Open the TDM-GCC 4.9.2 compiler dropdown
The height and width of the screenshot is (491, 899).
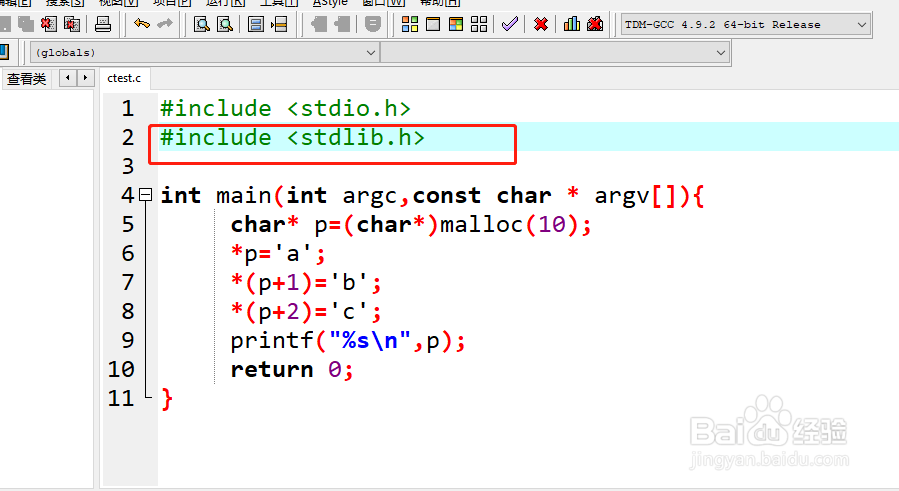click(745, 25)
